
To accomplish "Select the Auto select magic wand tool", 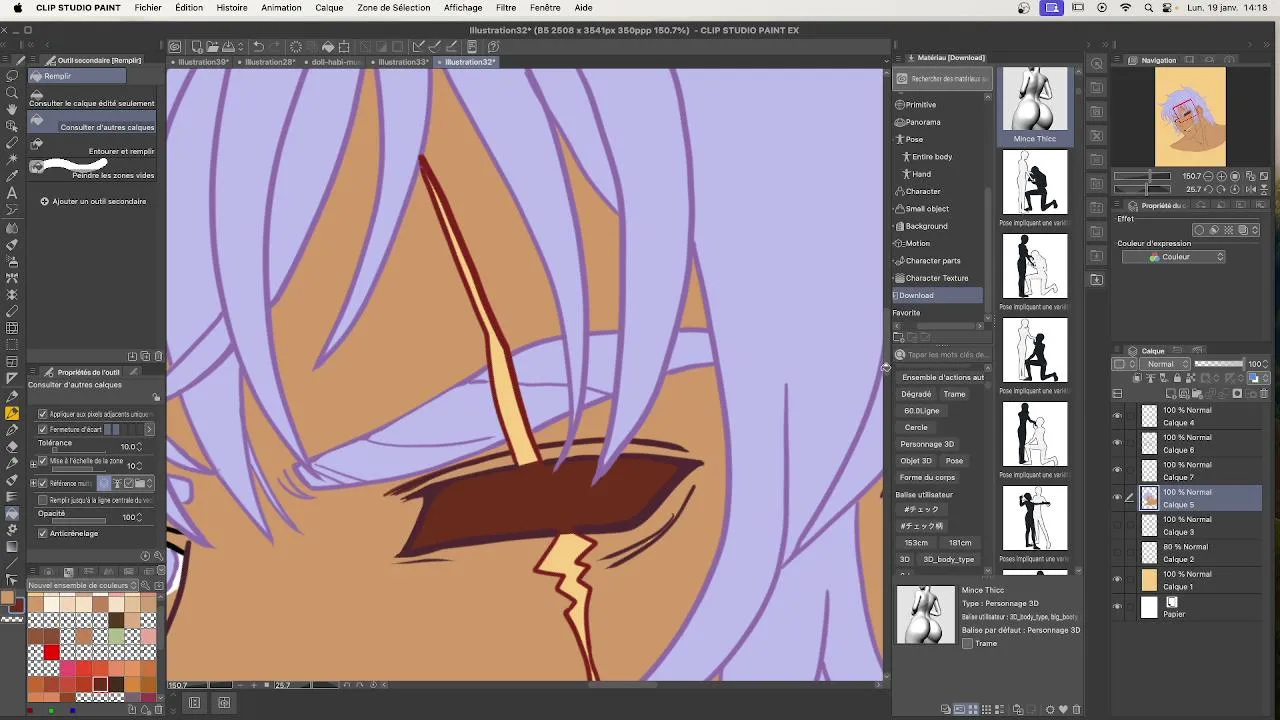I will pyautogui.click(x=12, y=159).
